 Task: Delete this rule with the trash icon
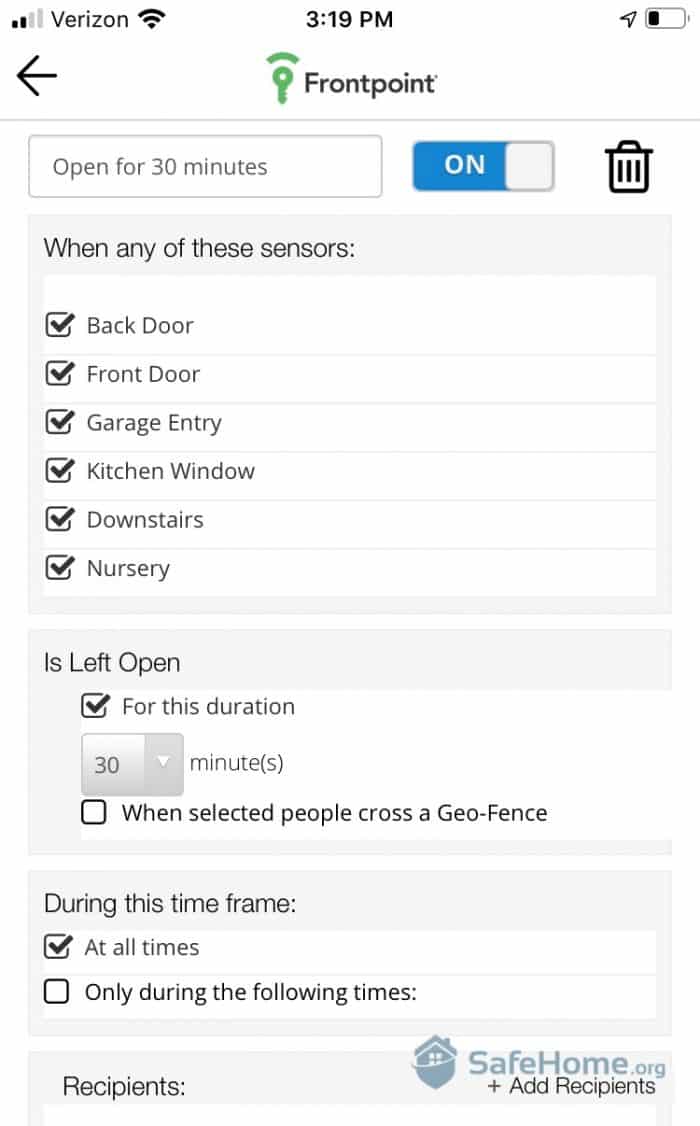click(629, 167)
